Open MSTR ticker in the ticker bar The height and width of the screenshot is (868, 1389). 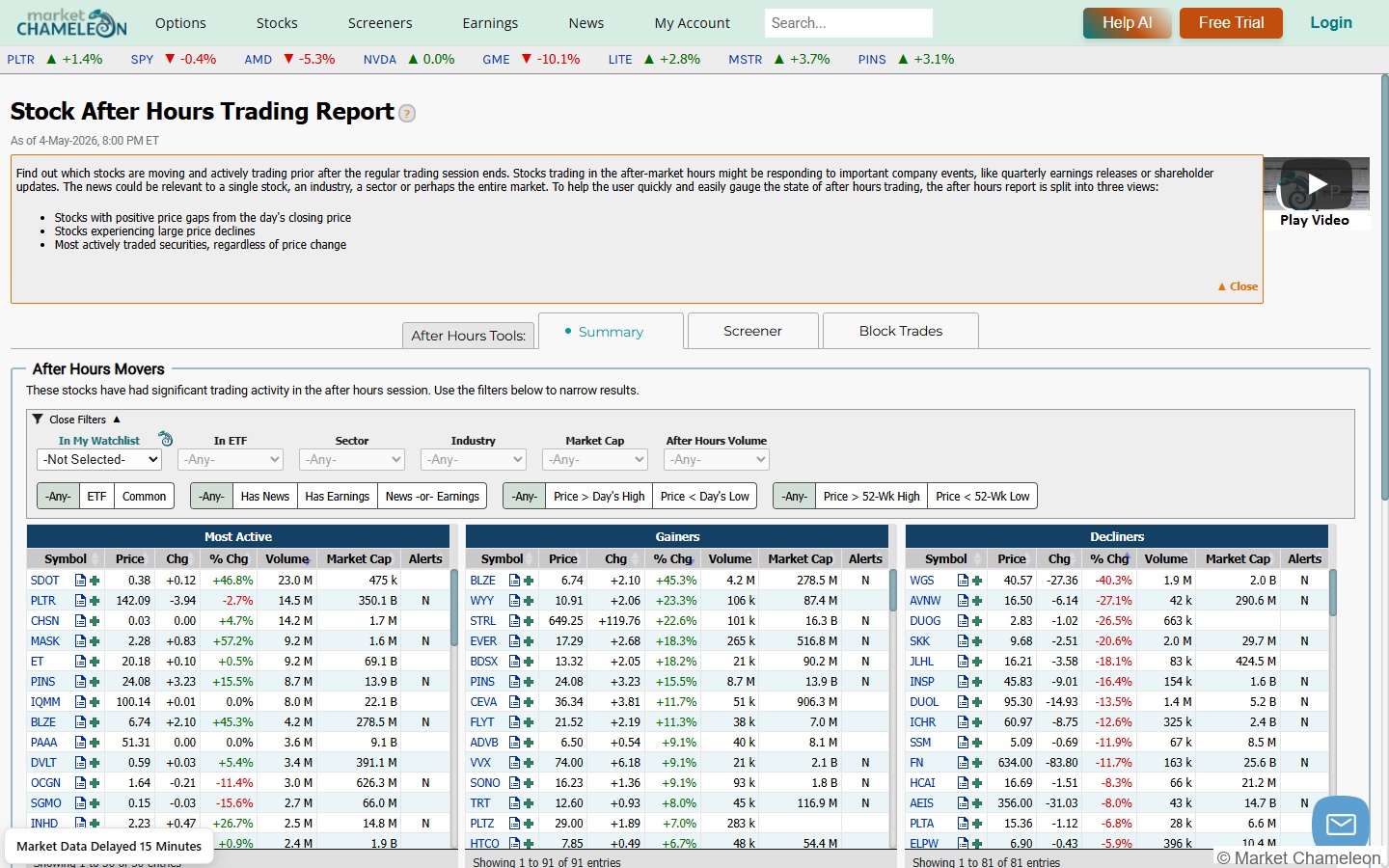745,60
